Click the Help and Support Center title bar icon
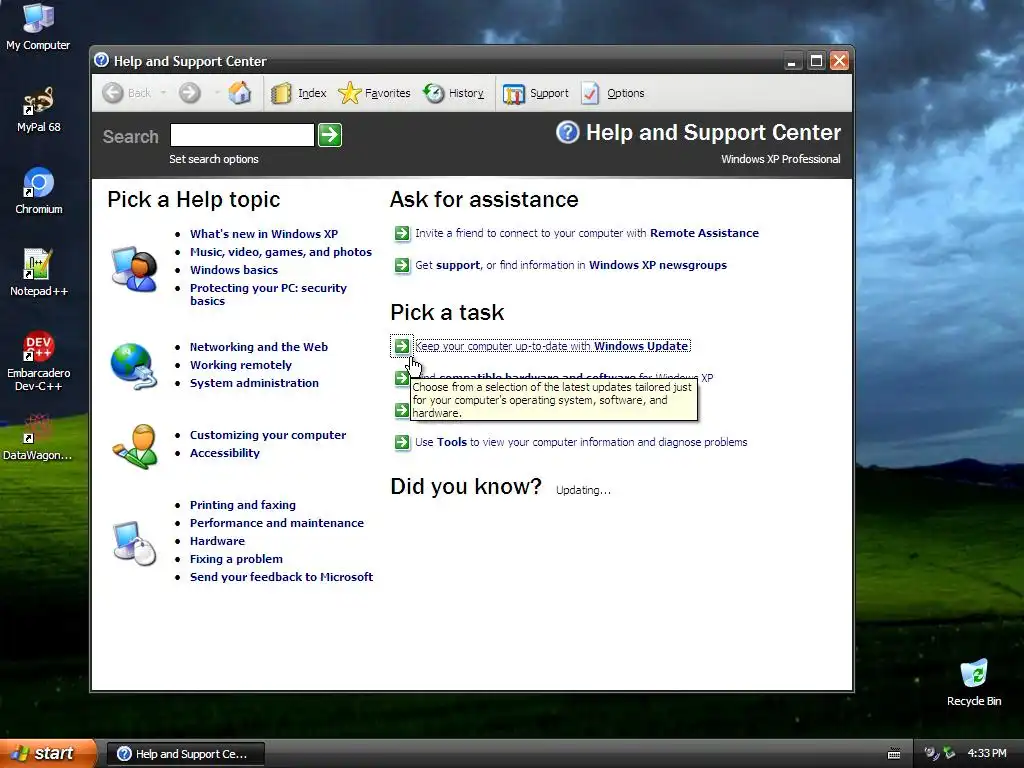This screenshot has width=1024, height=768. (101, 61)
